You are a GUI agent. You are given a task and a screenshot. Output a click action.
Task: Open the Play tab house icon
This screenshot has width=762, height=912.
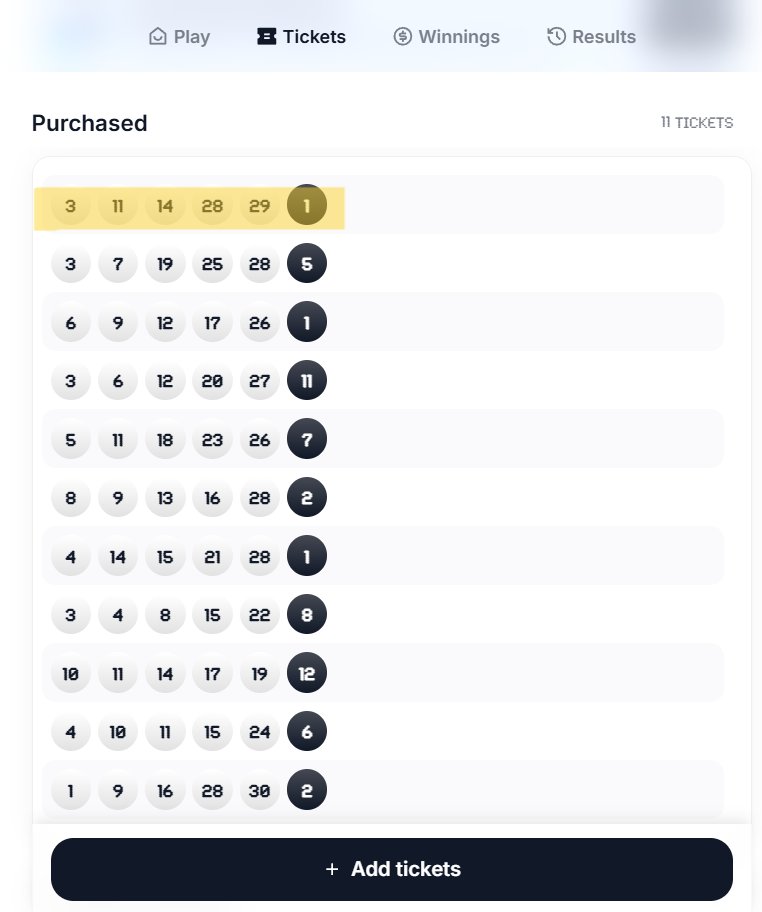point(158,37)
